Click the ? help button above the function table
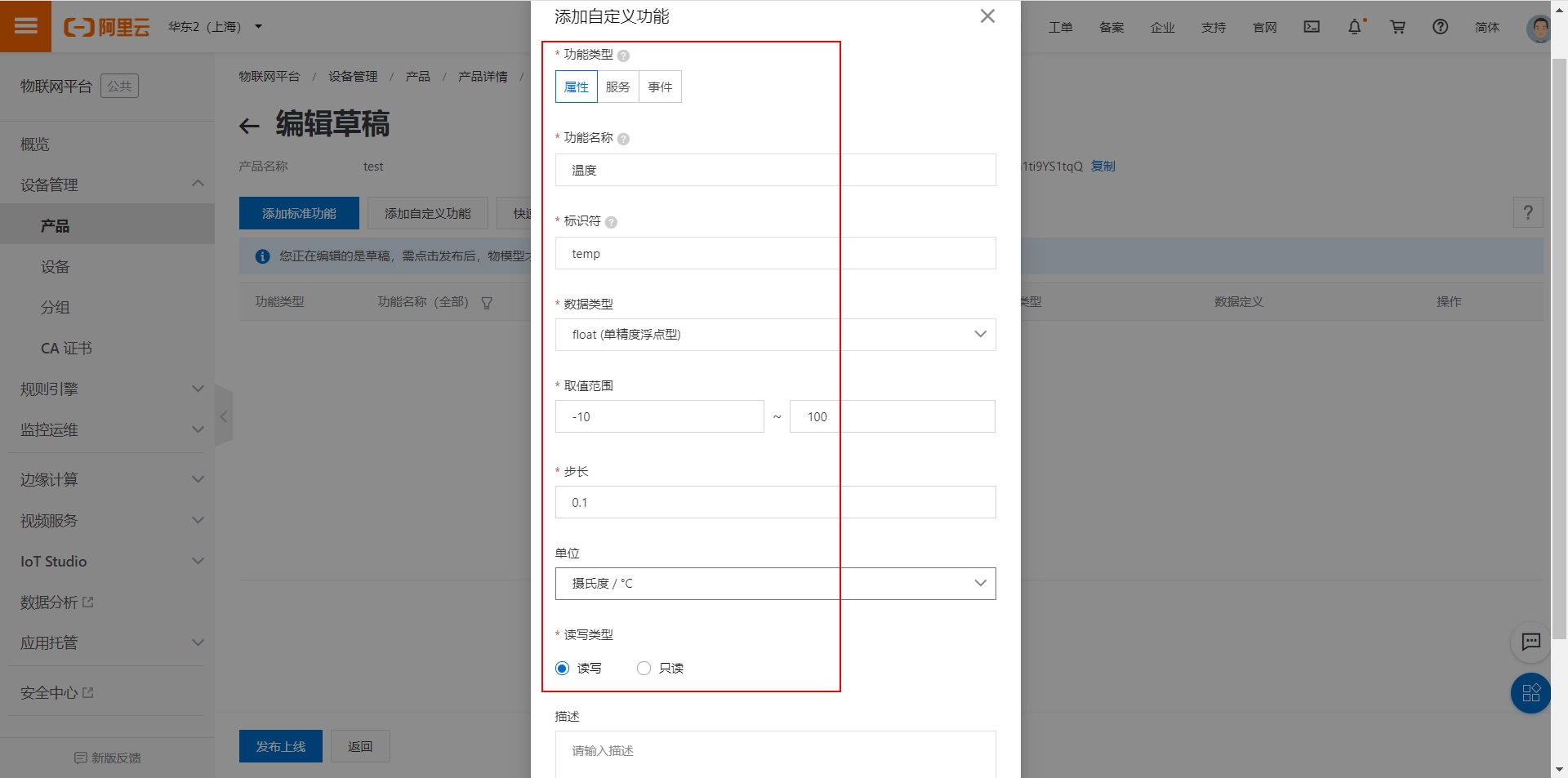This screenshot has height=778, width=1568. (x=1528, y=212)
